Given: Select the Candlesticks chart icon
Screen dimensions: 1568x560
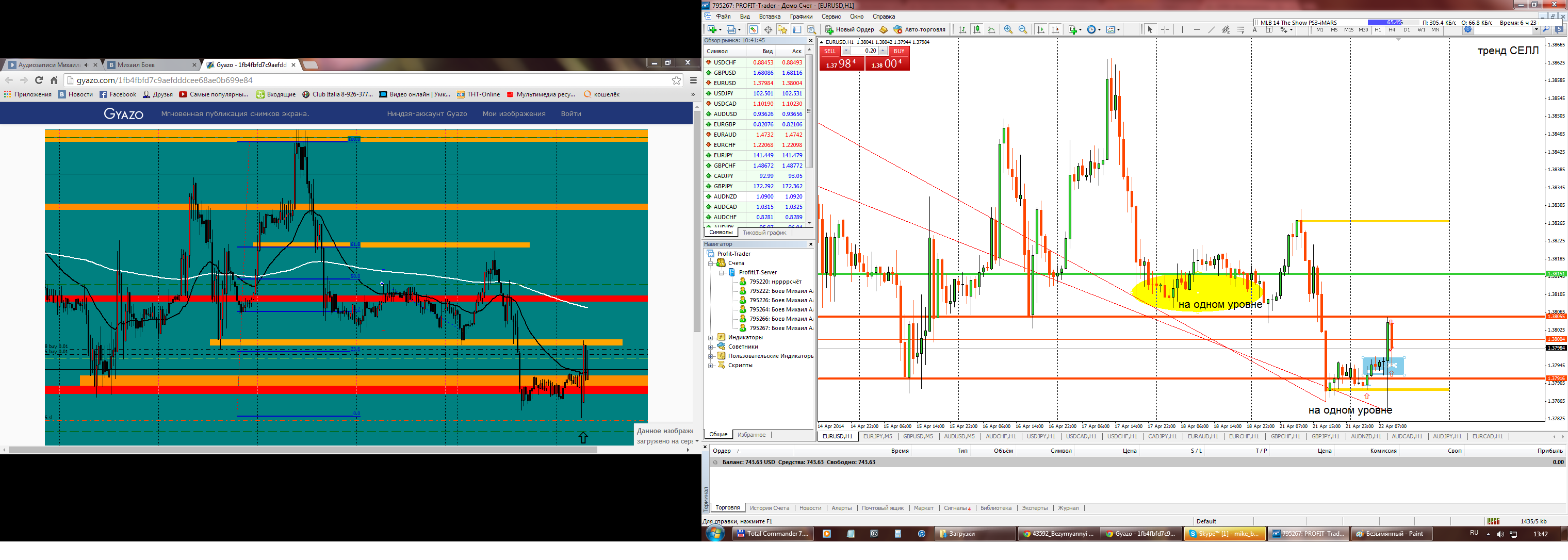Looking at the screenshot, I should coord(977,29).
